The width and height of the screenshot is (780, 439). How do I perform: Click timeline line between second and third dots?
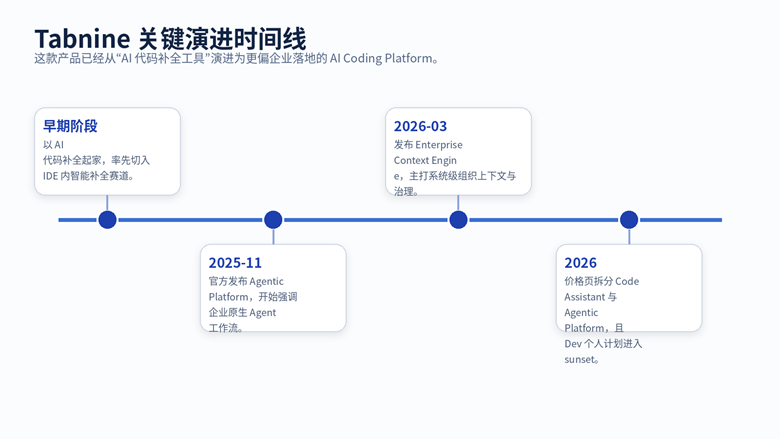[x=365, y=220]
